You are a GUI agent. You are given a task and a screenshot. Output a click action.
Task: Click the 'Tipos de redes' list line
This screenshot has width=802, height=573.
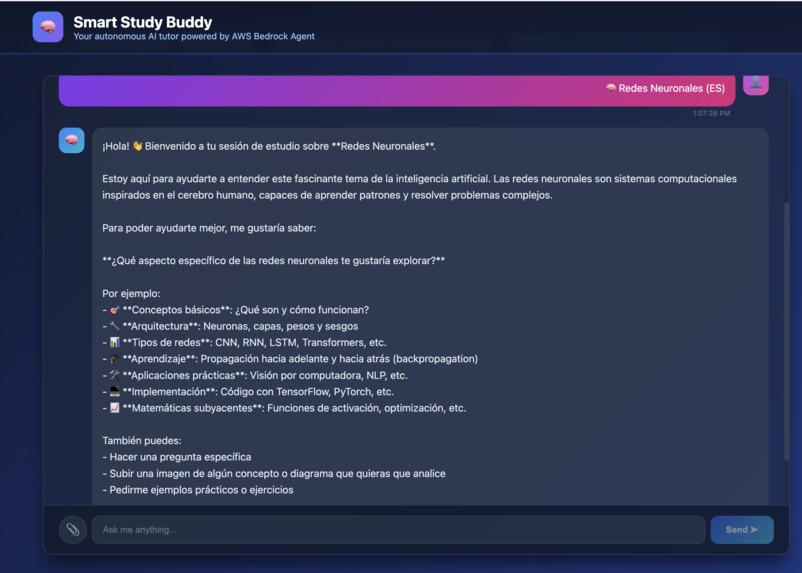click(x=244, y=342)
